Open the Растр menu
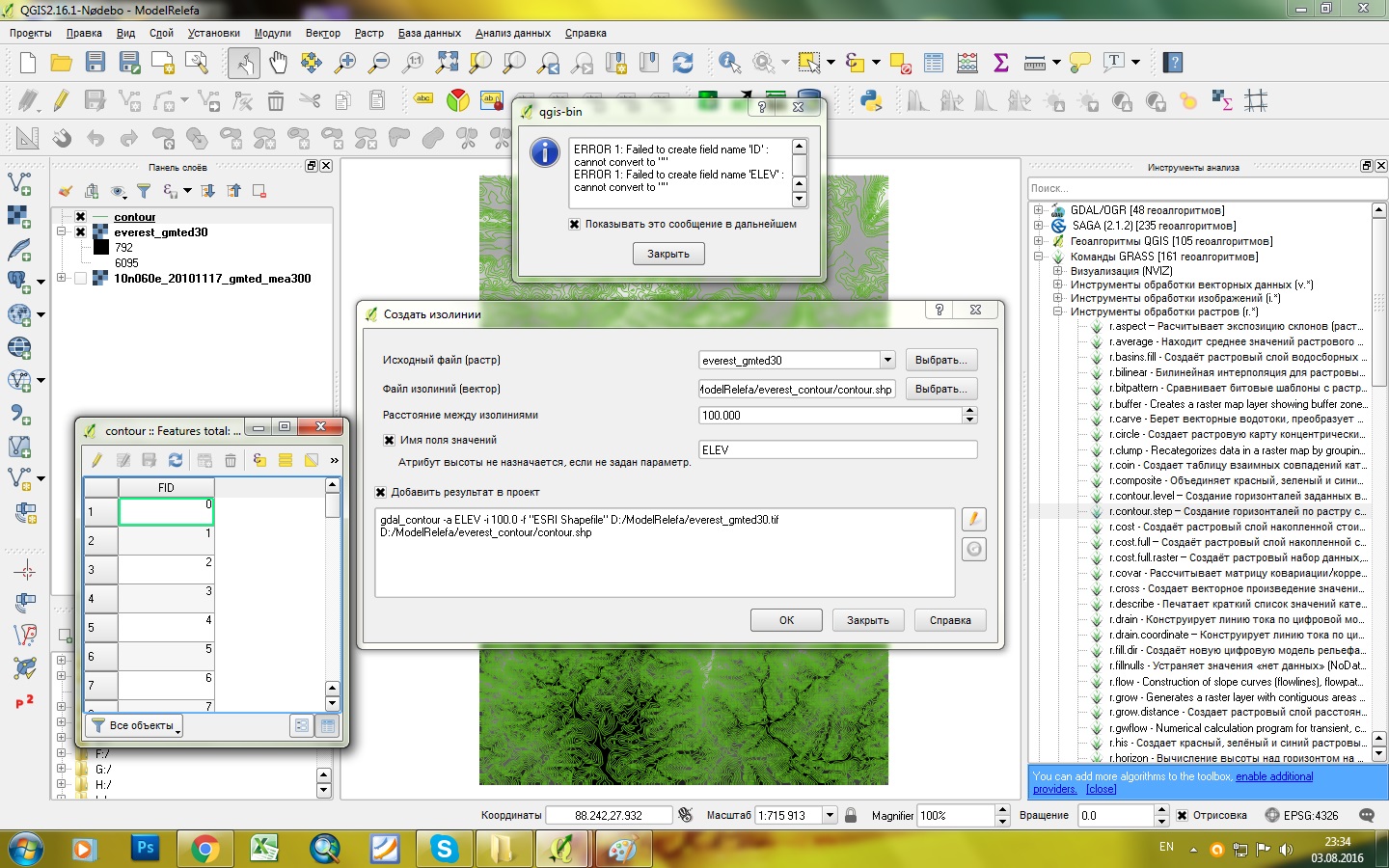The image size is (1389, 868). [368, 33]
